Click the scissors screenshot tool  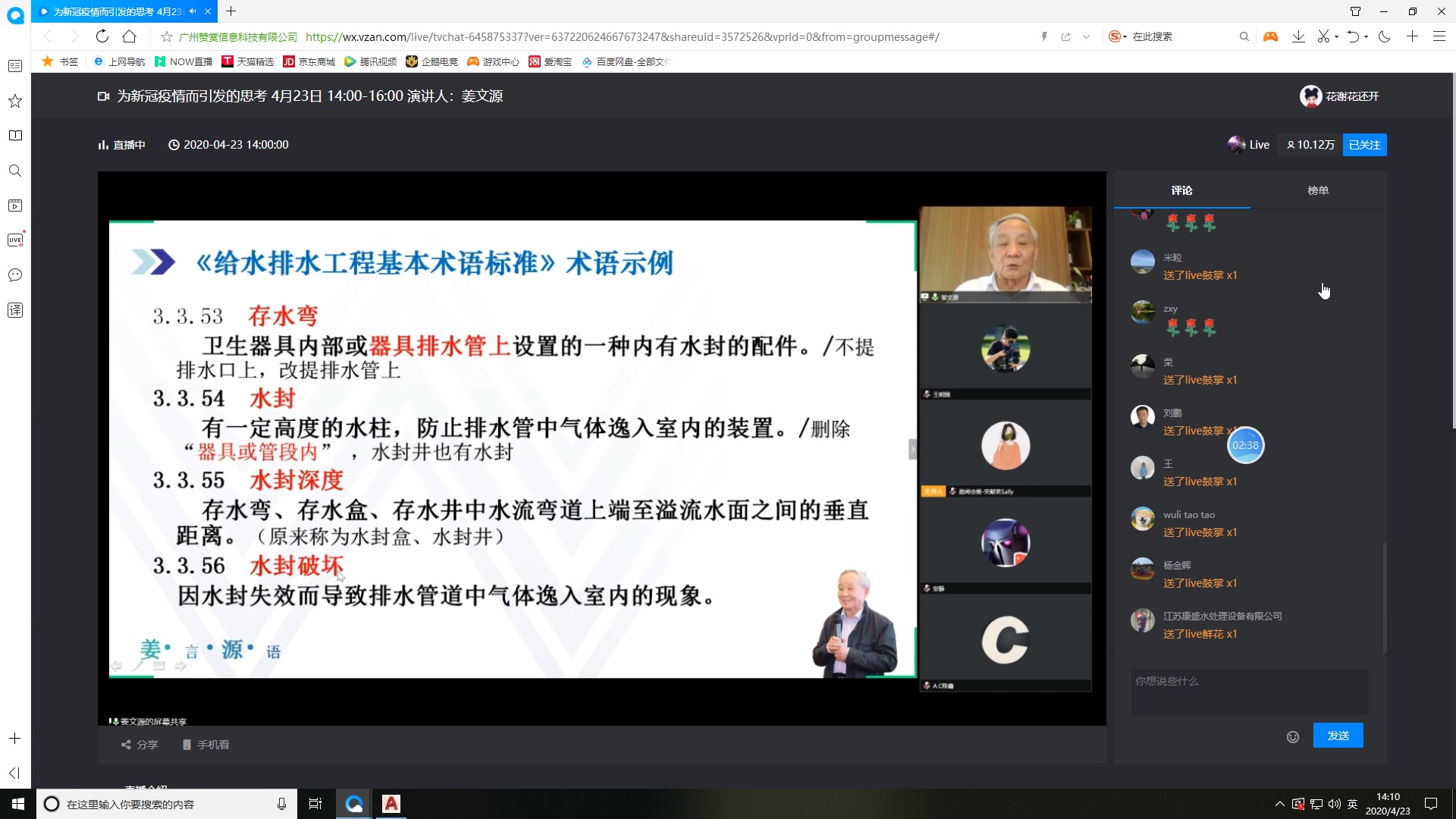pos(1323,36)
